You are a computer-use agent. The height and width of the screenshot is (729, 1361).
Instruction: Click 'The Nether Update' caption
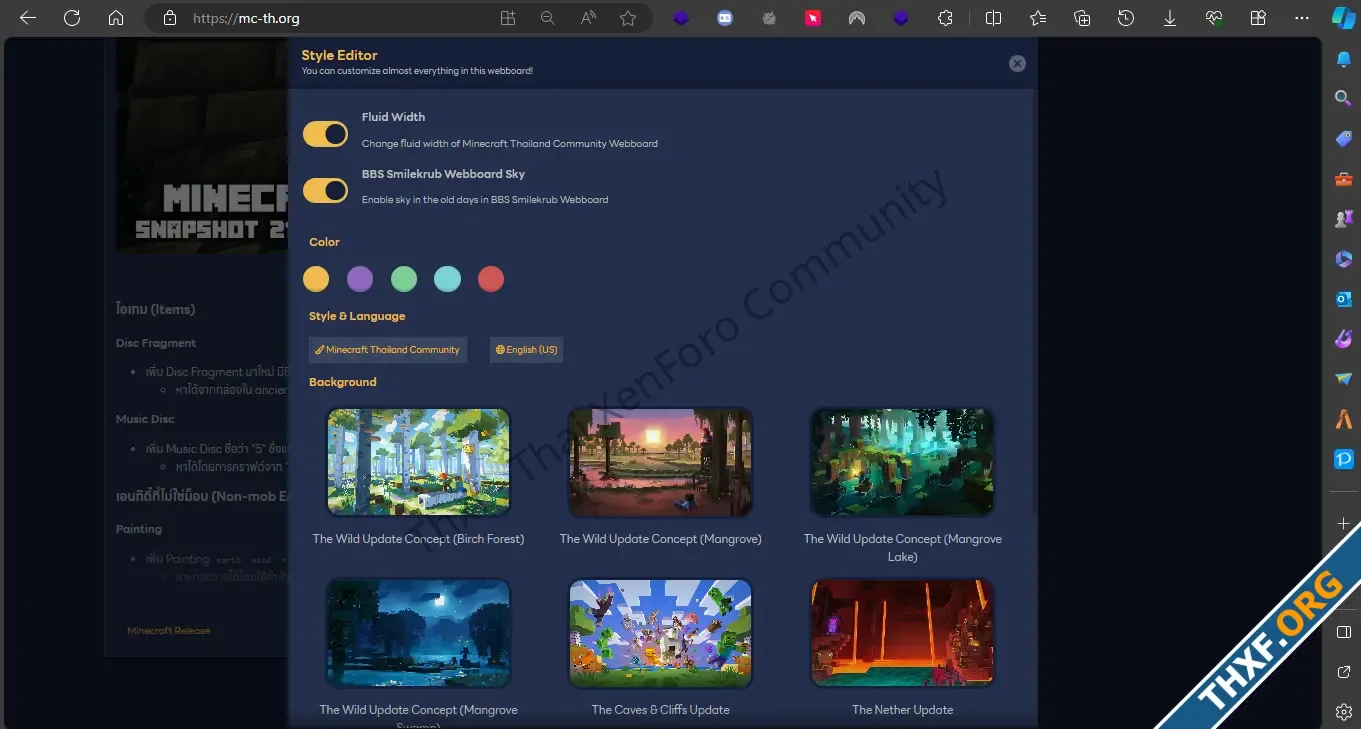(x=902, y=710)
